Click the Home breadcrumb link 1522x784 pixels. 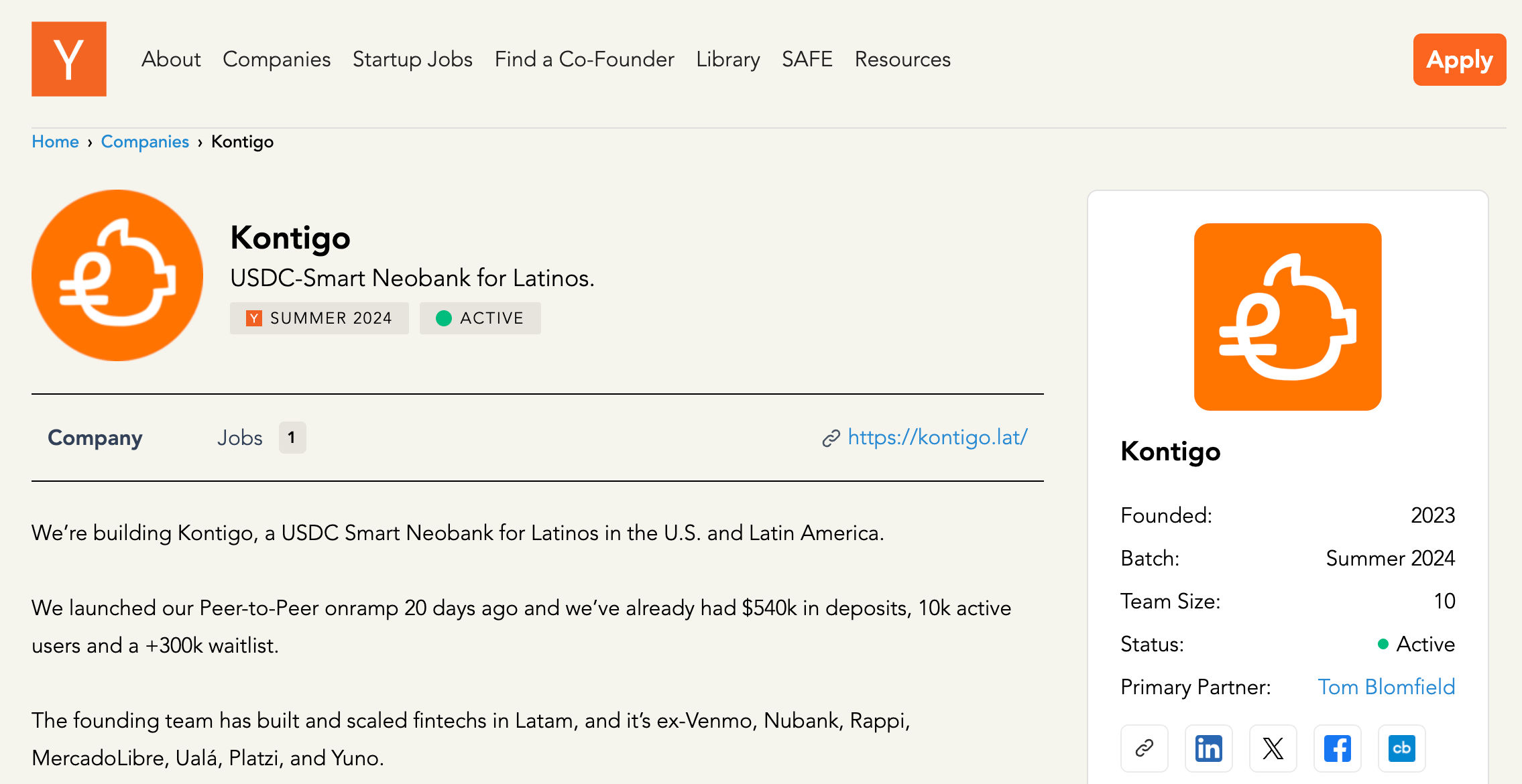click(x=55, y=142)
